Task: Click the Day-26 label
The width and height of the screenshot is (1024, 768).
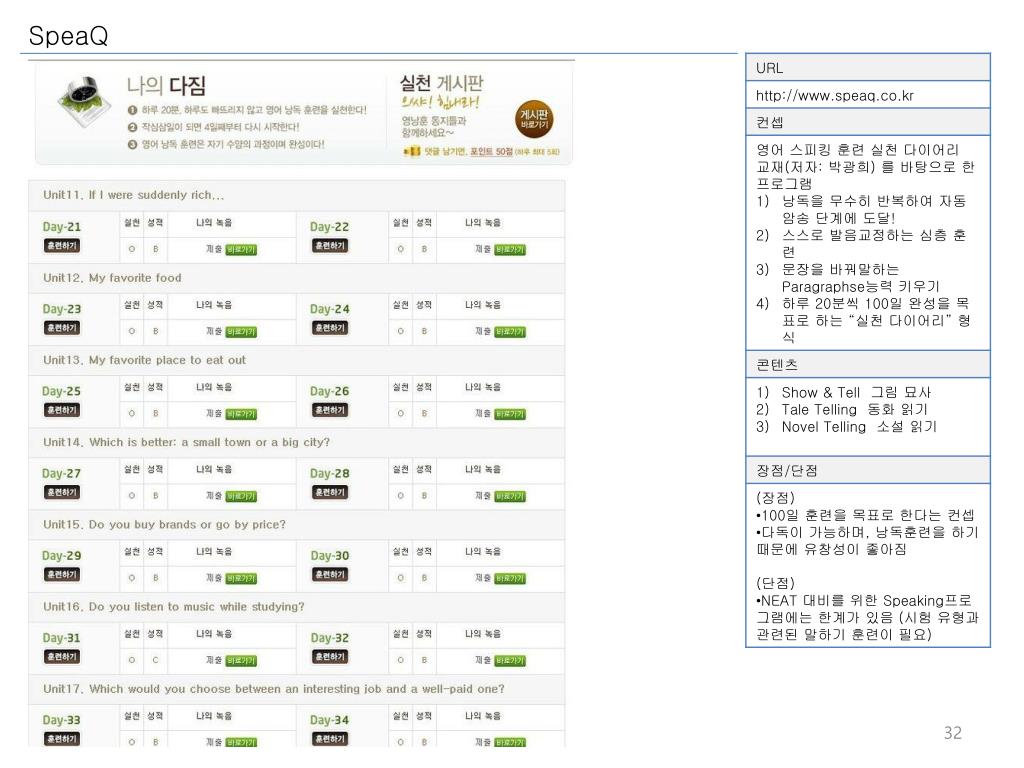Action: coord(330,391)
